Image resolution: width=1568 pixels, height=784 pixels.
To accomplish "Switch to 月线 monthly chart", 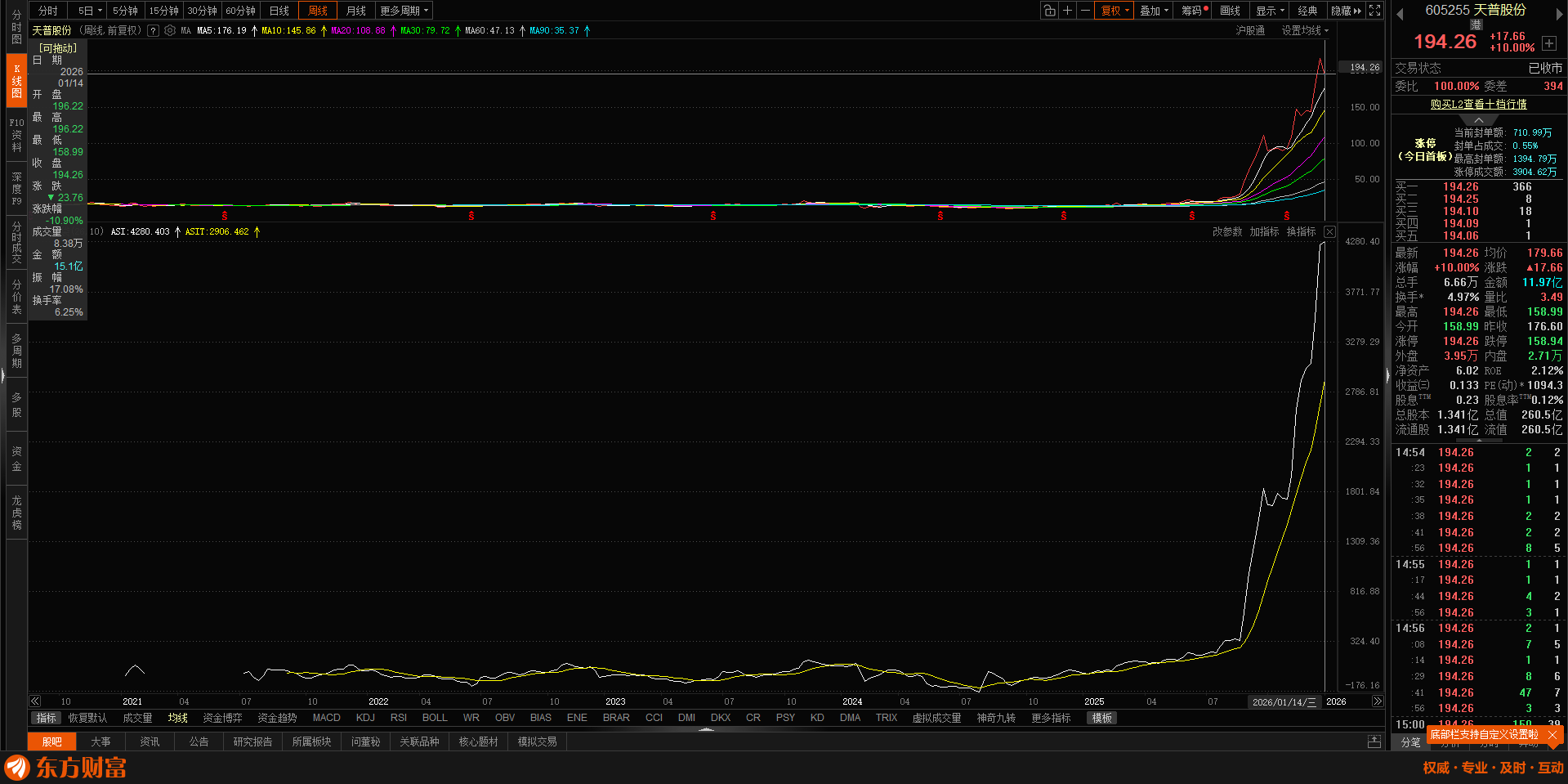I will coord(356,11).
